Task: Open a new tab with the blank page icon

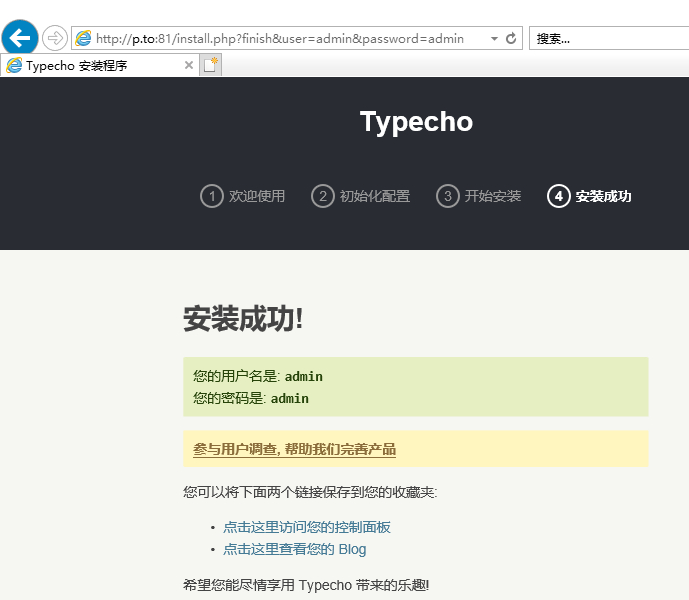Action: click(x=210, y=65)
